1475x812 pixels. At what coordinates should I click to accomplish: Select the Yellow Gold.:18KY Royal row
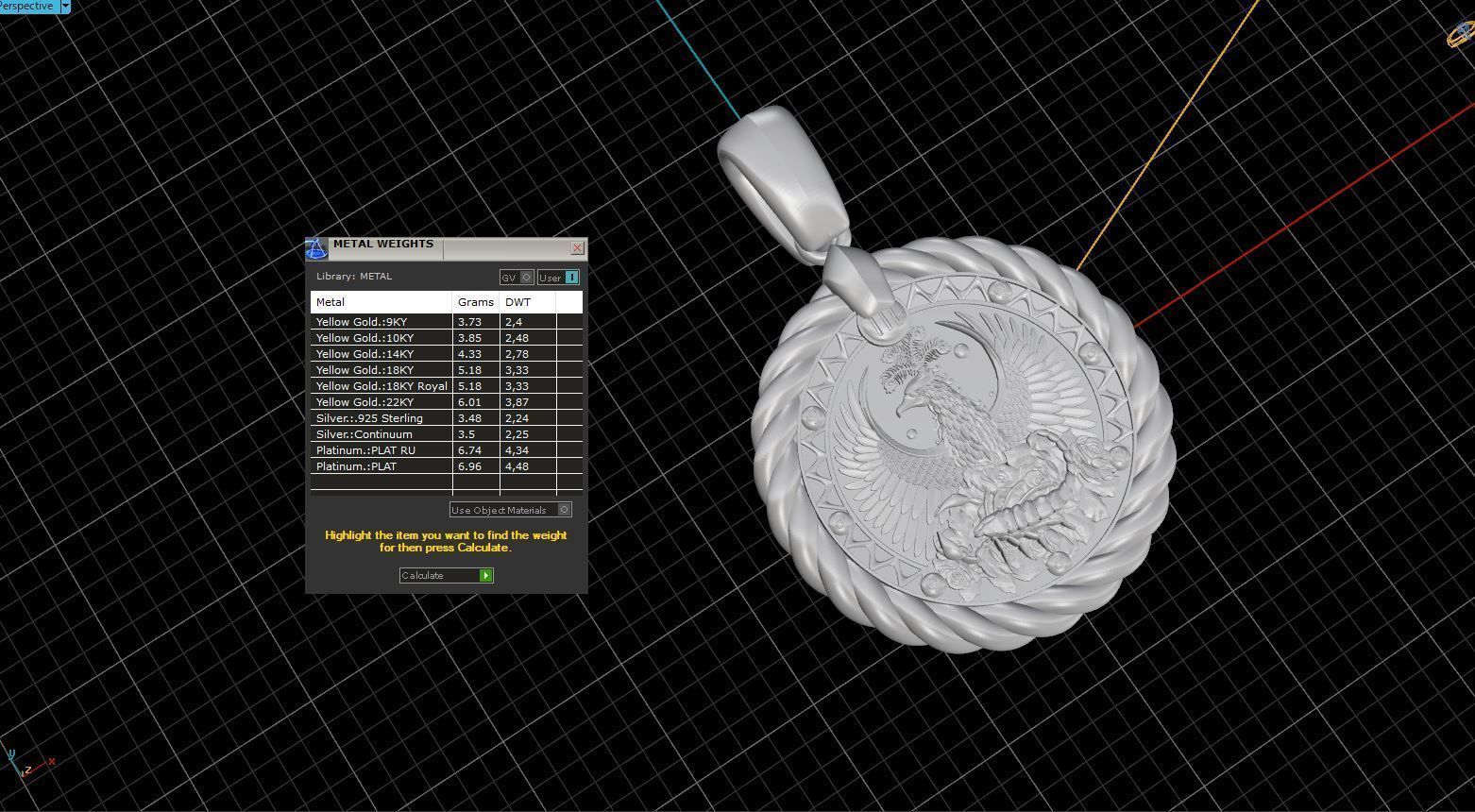tap(446, 386)
